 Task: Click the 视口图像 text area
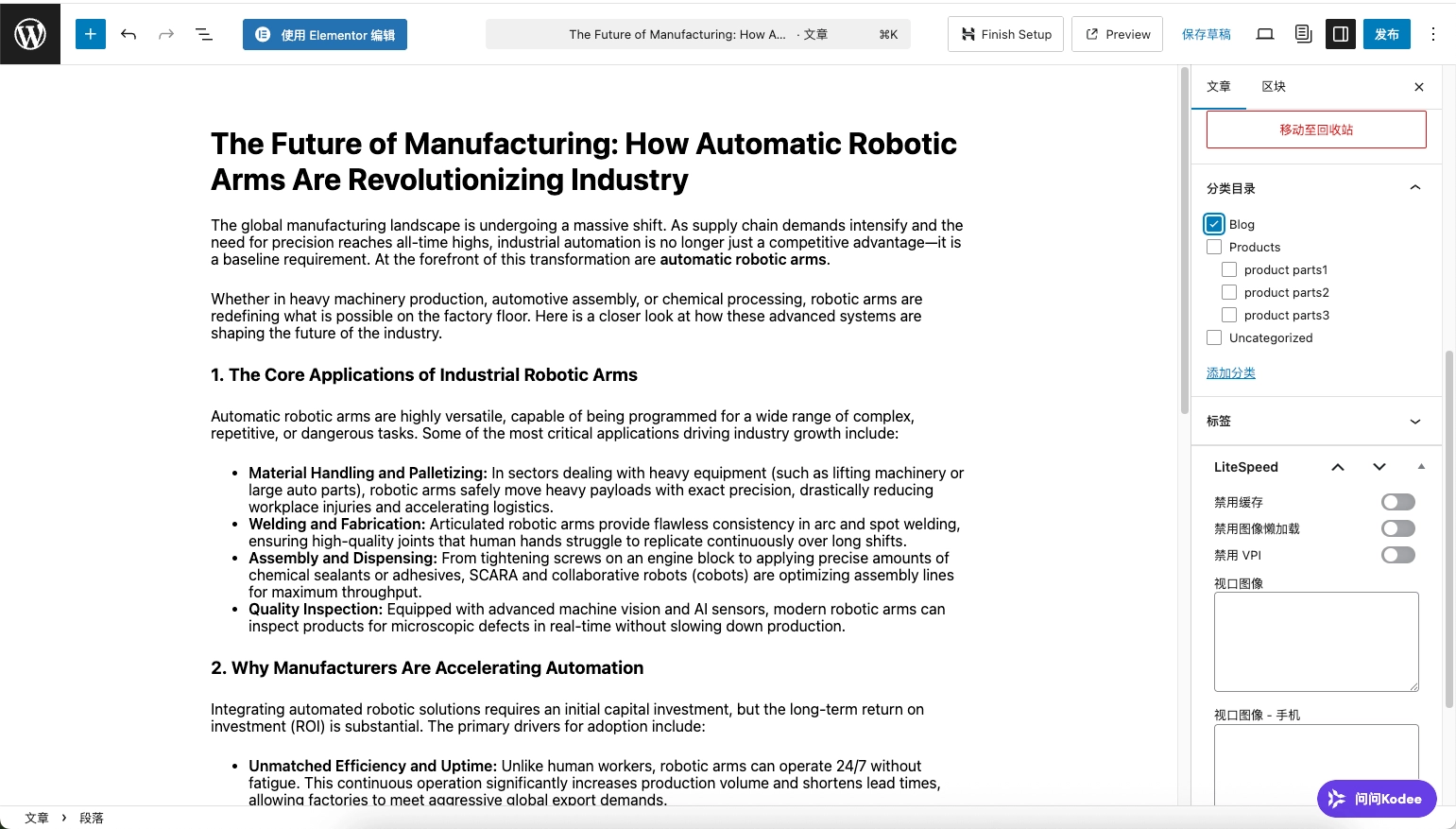tap(1316, 642)
